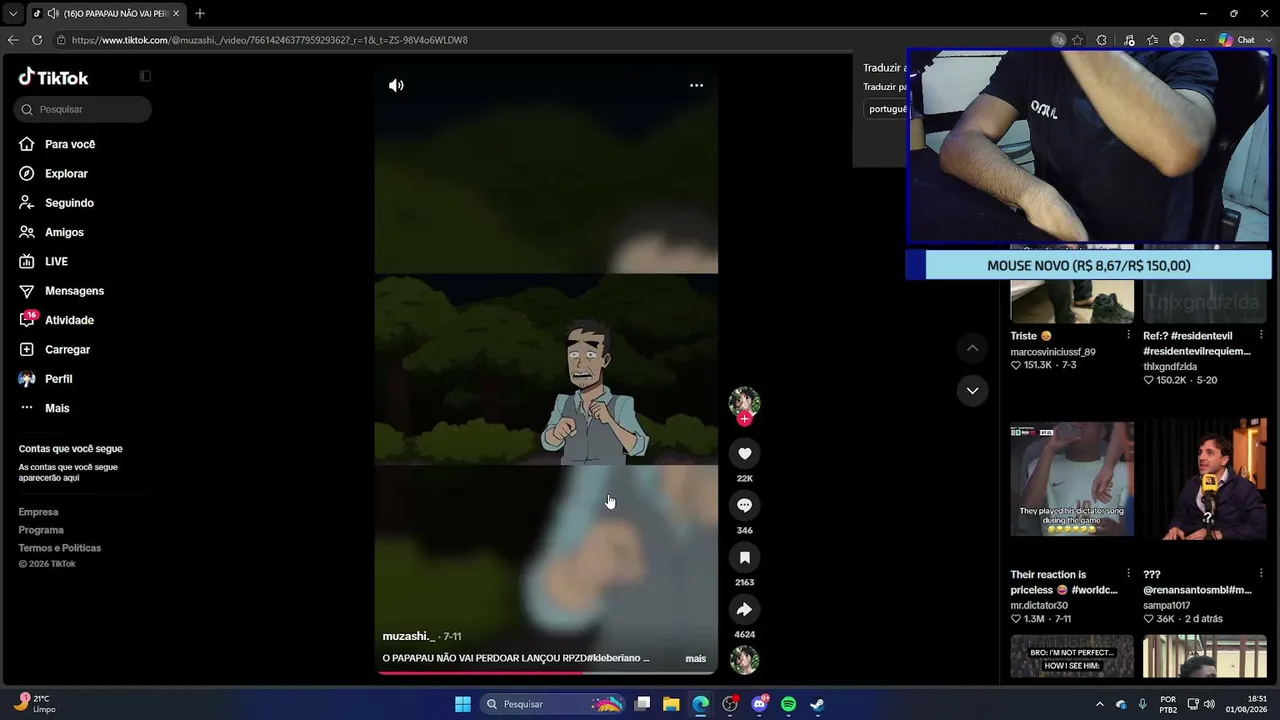Open Spotify from taskbar
Image resolution: width=1280 pixels, height=720 pixels.
[x=788, y=704]
